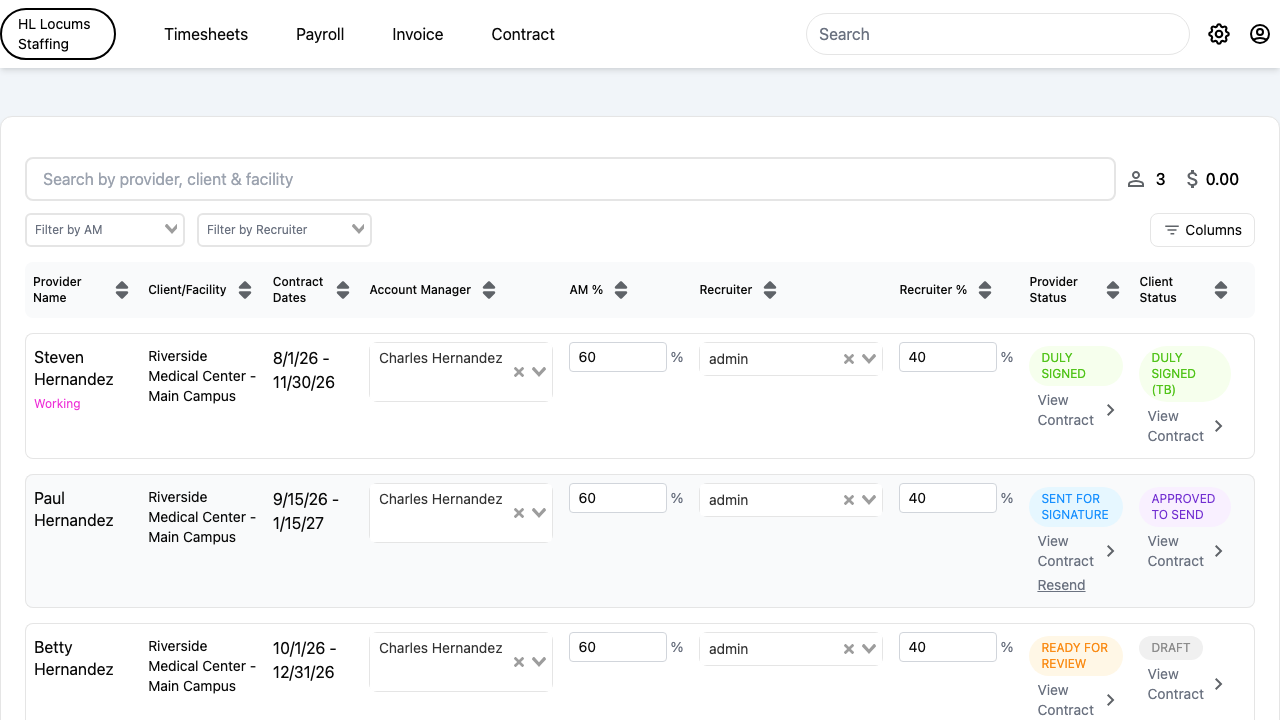The width and height of the screenshot is (1280, 720).
Task: Sort by Provider Status column arrows
Action: 1113,290
